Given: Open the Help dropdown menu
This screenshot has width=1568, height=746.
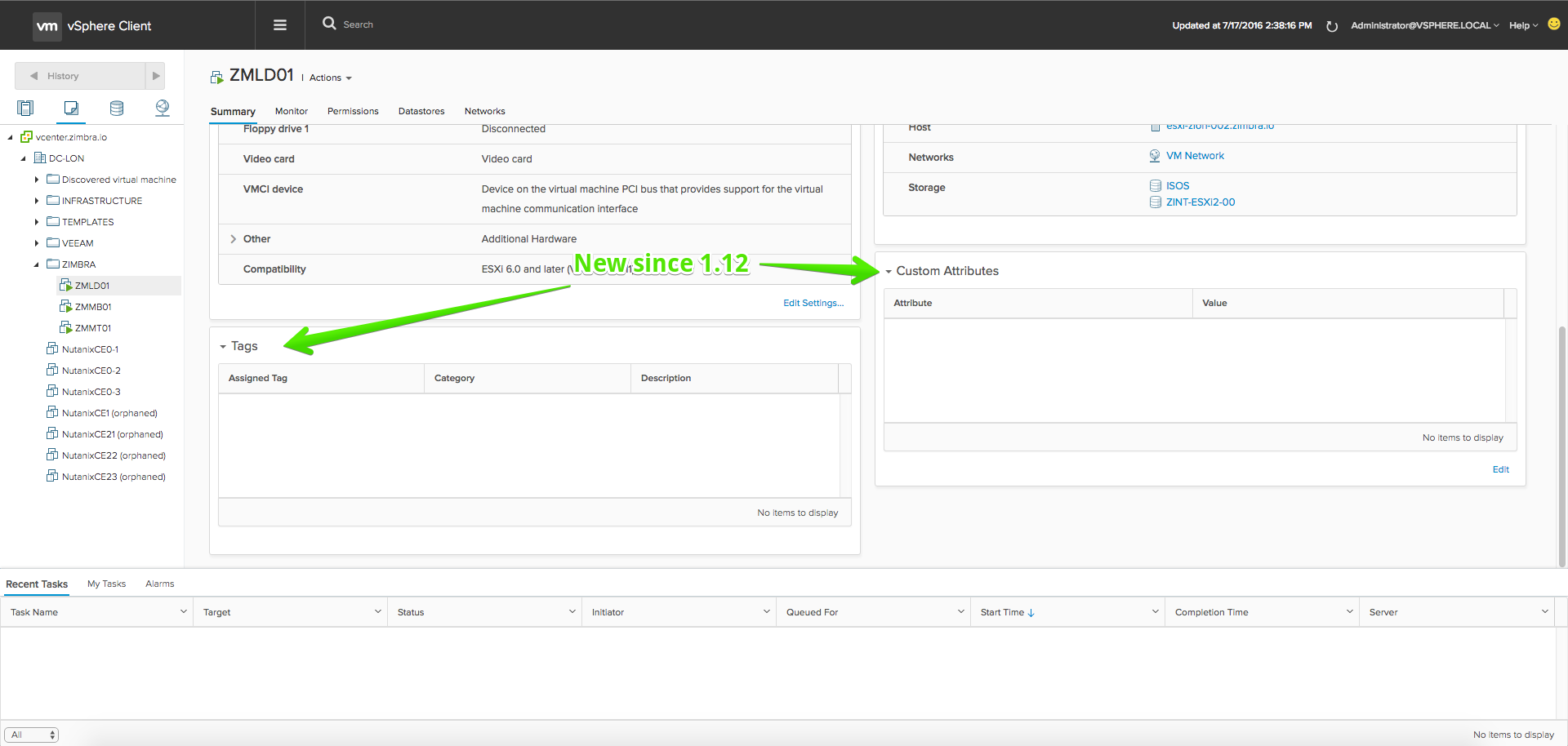Looking at the screenshot, I should point(1524,25).
